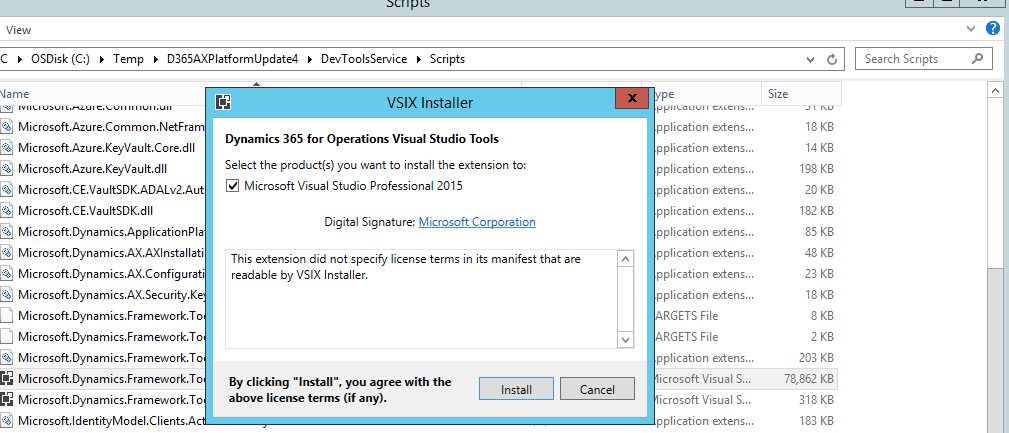Refresh the Scripts folder view
The width and height of the screenshot is (1009, 433).
(x=832, y=59)
